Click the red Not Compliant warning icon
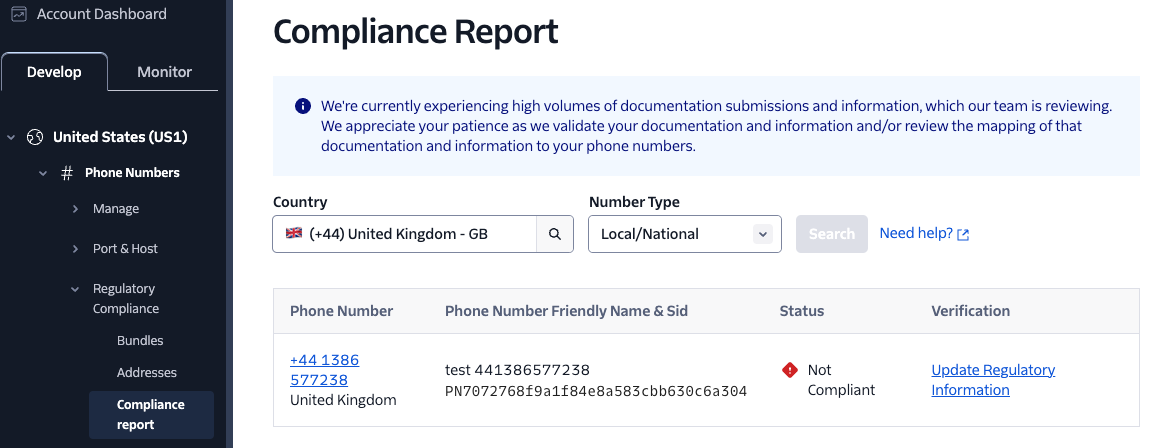Image resolution: width=1154 pixels, height=448 pixels. pos(790,369)
